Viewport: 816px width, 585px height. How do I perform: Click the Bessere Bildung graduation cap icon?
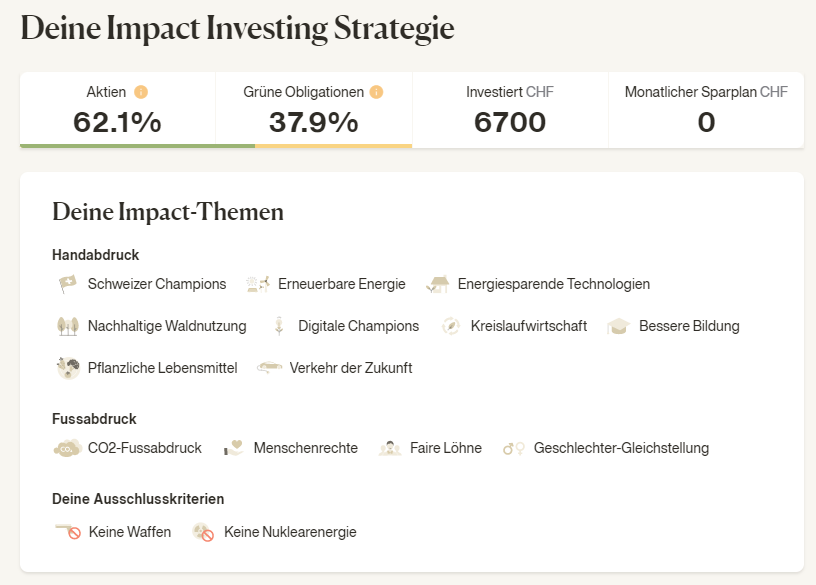618,326
